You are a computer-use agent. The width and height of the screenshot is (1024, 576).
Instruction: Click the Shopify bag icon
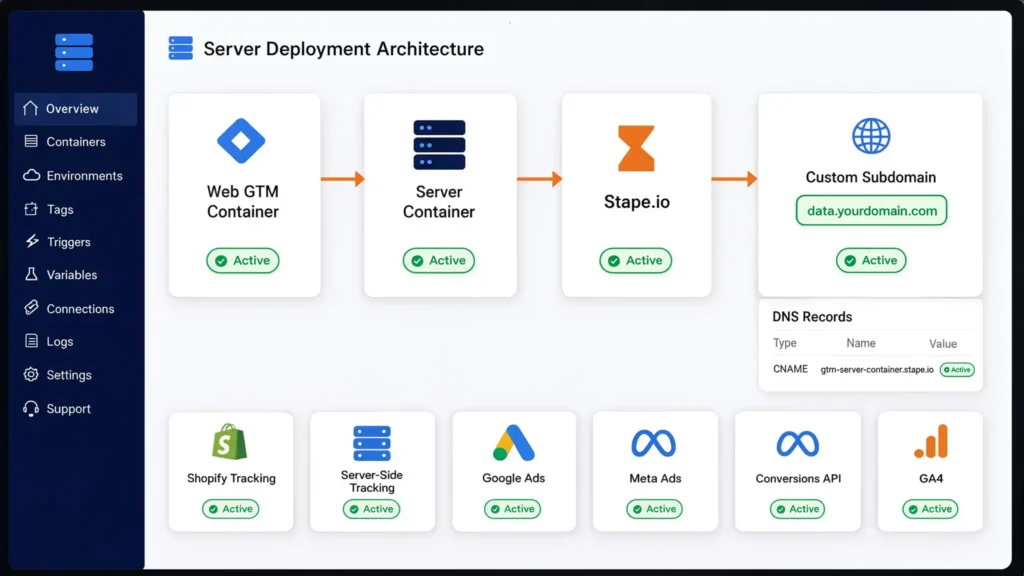pyautogui.click(x=230, y=441)
